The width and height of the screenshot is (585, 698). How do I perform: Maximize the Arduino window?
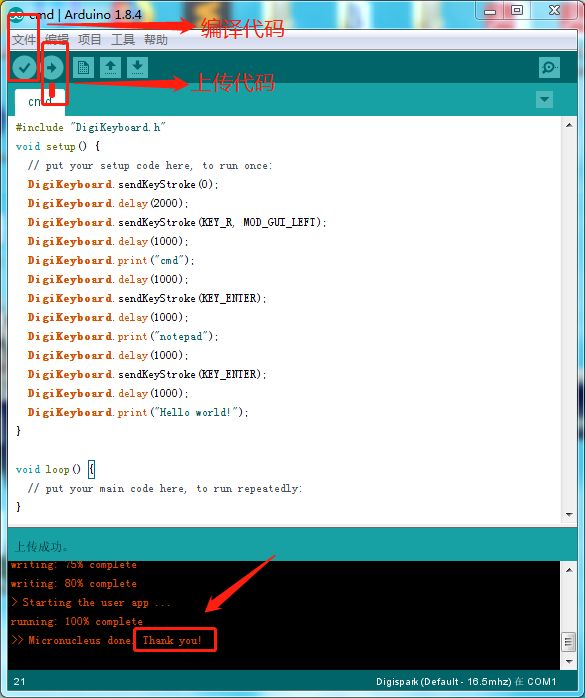click(x=516, y=10)
